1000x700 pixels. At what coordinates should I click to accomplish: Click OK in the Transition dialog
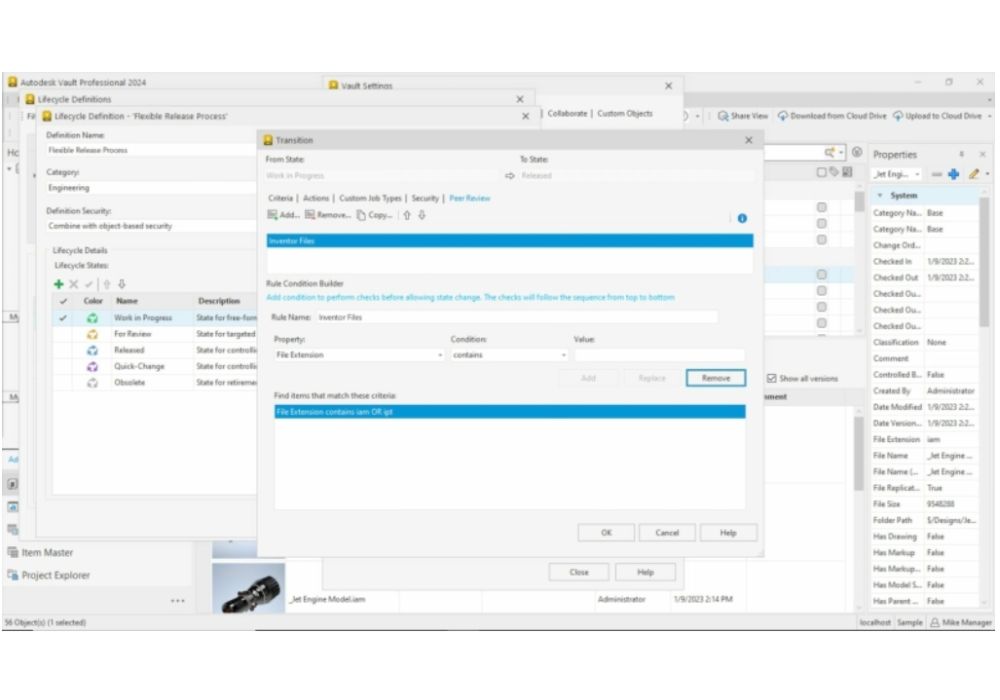click(605, 533)
